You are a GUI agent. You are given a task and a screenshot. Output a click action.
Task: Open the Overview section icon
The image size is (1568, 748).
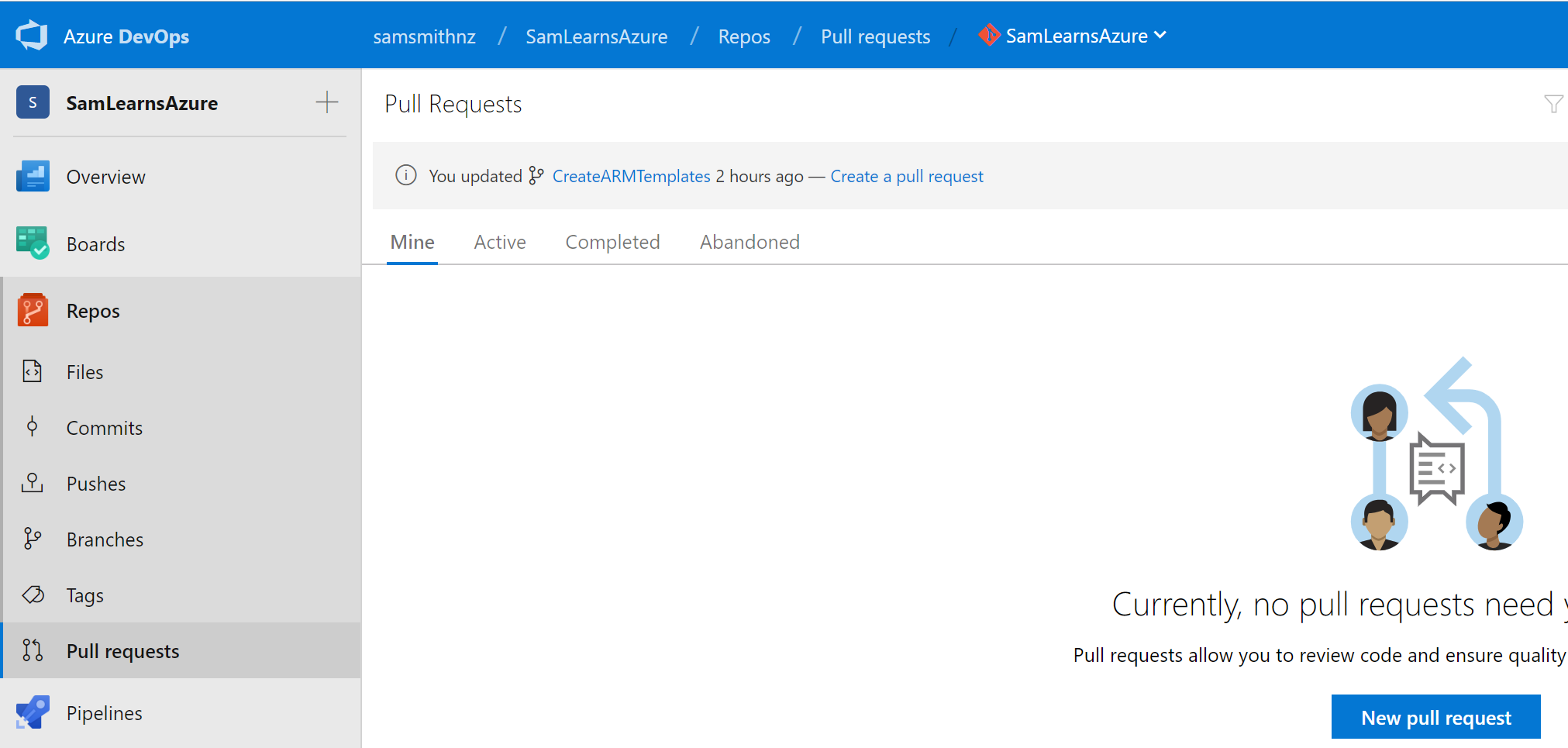[33, 177]
